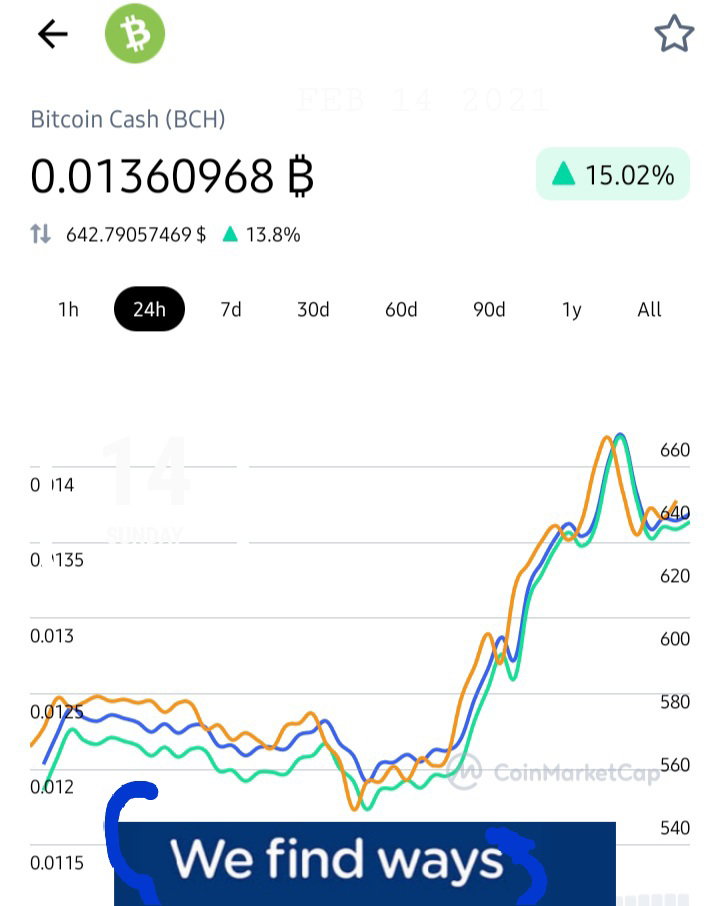Show the All time range

(x=649, y=310)
